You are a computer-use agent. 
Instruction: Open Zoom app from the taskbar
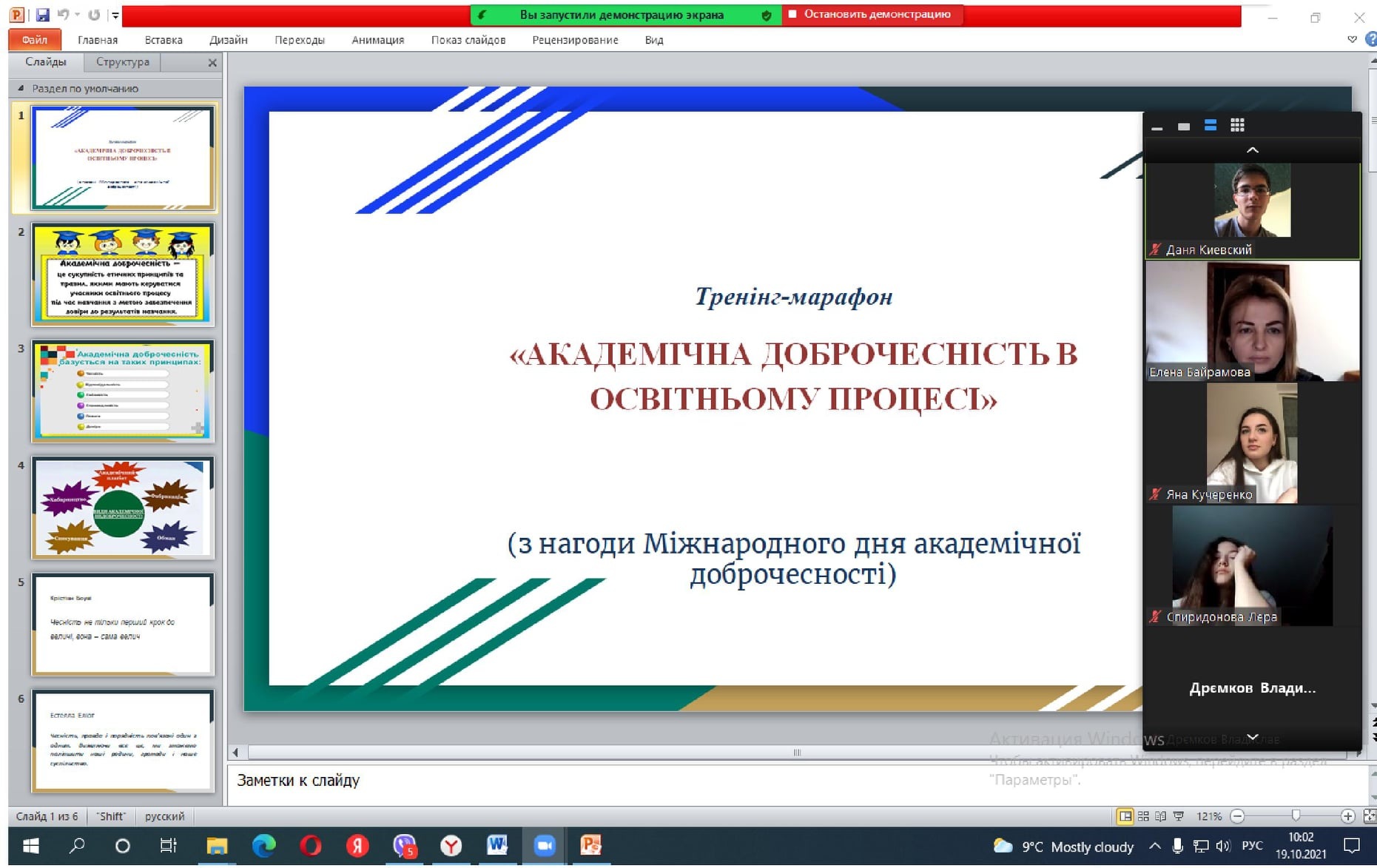point(544,845)
